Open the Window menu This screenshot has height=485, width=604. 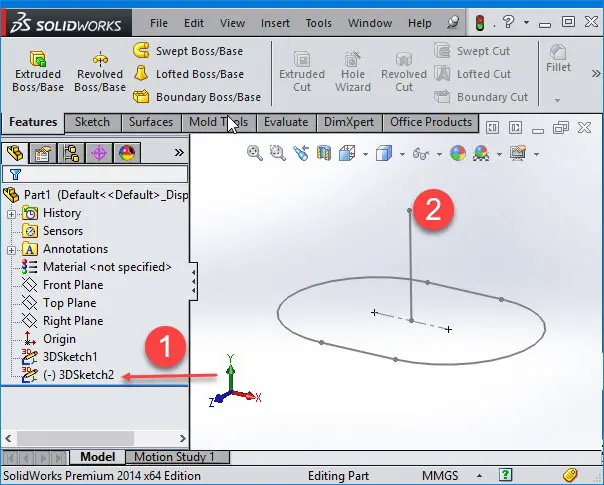[370, 23]
